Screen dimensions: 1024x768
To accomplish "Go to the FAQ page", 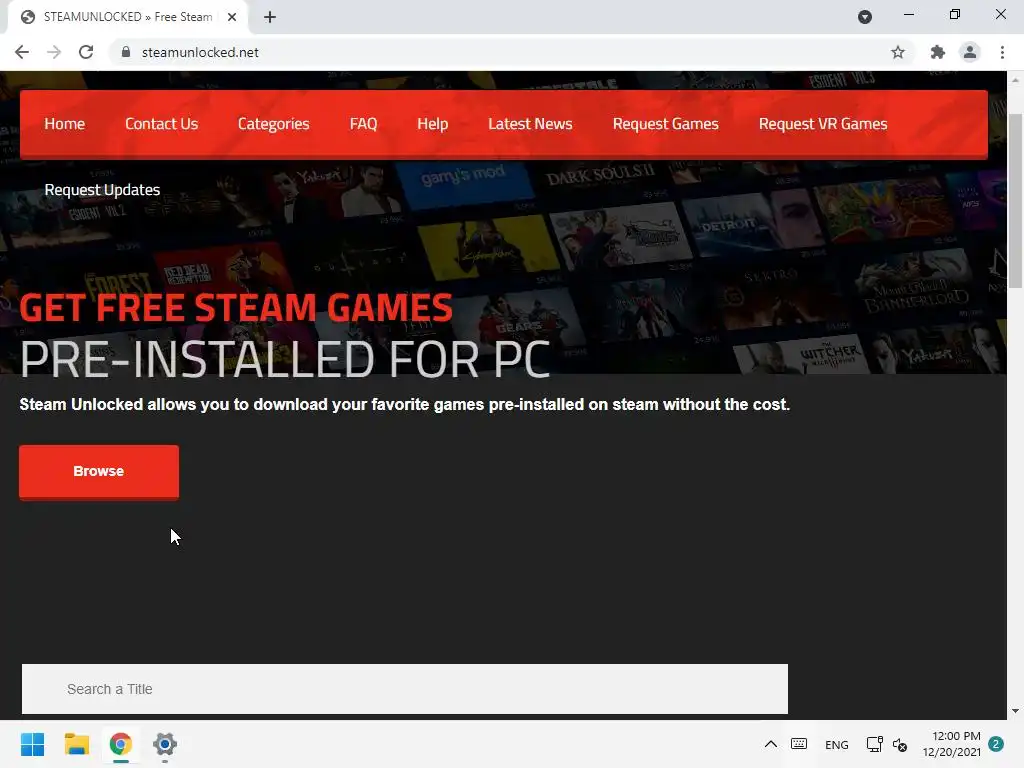I will point(363,124).
